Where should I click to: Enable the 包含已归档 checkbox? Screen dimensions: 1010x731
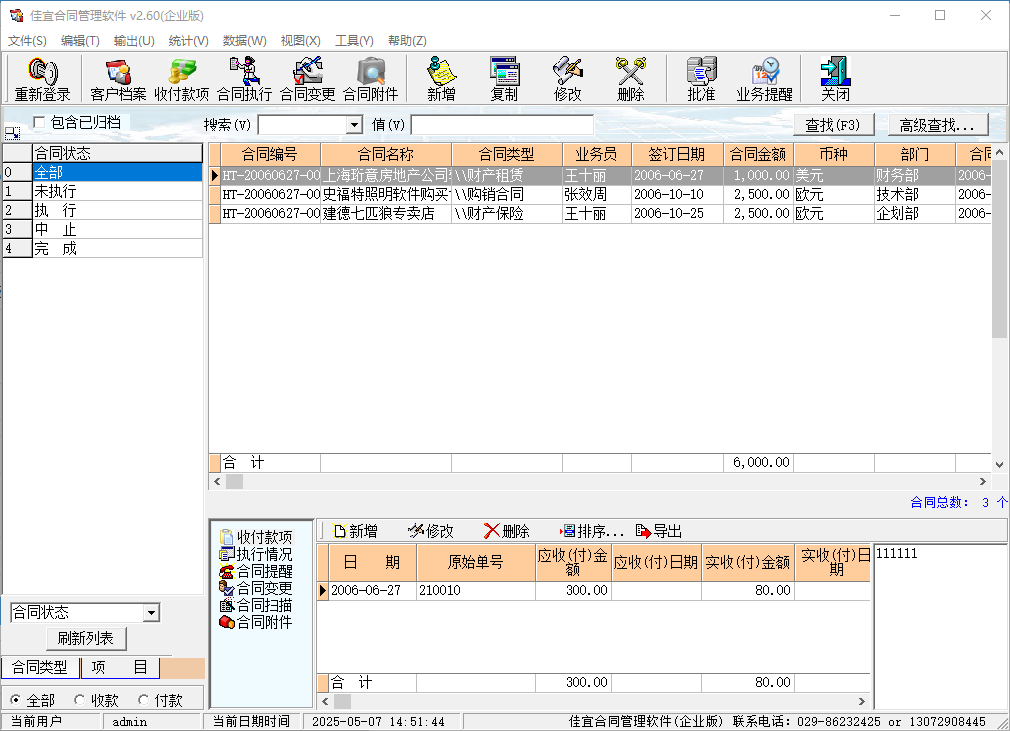tap(40, 122)
